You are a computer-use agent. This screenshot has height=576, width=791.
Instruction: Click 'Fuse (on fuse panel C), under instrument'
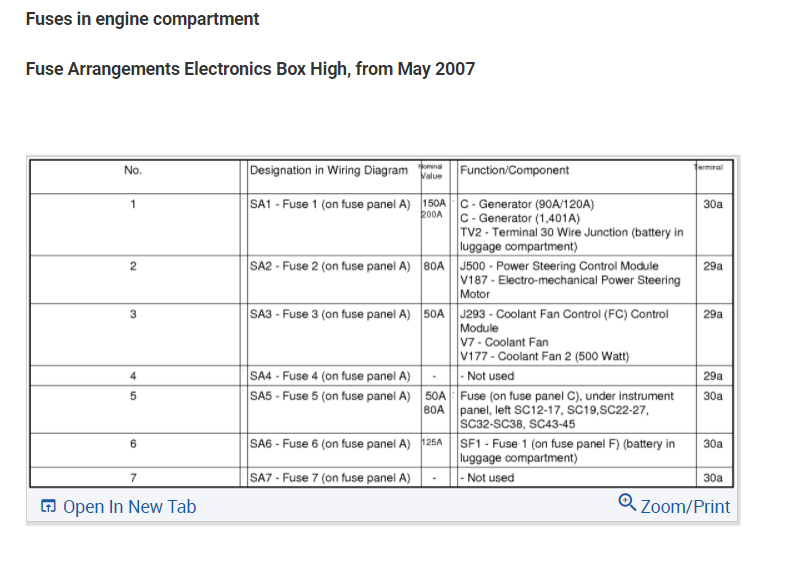pos(567,396)
